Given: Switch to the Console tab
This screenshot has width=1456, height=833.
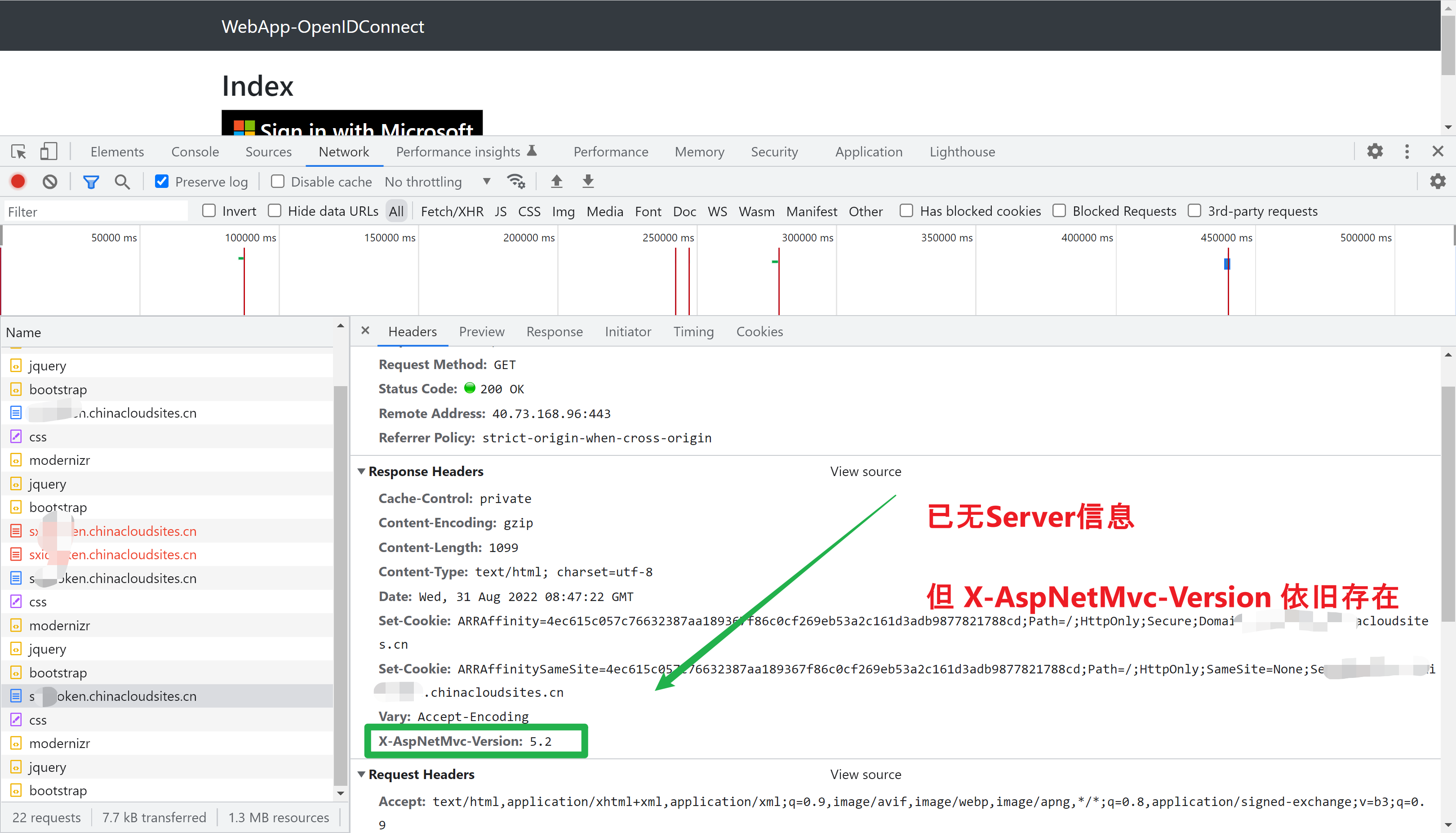Looking at the screenshot, I should (x=195, y=151).
